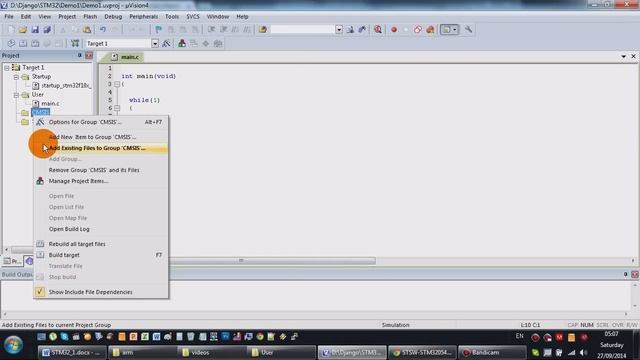Image resolution: width=640 pixels, height=360 pixels.
Task: Click the Save All toolbar icon
Action: (x=47, y=29)
